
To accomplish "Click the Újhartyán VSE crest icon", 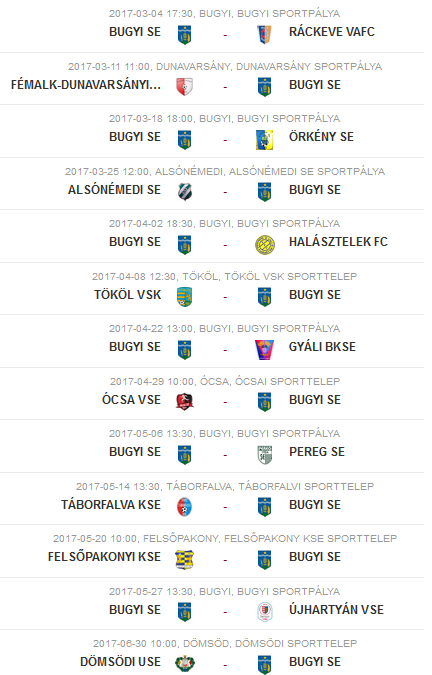I will click(x=265, y=612).
